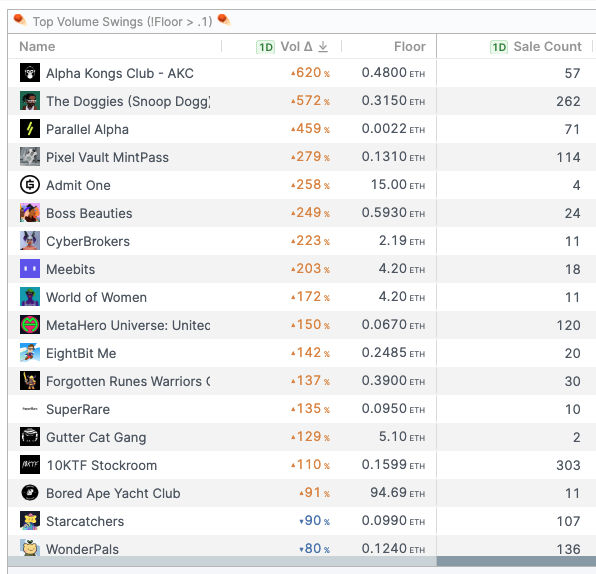Screen dimensions: 596x574
Task: Click the 90% down volume value for Starcatchers
Action: click(315, 521)
